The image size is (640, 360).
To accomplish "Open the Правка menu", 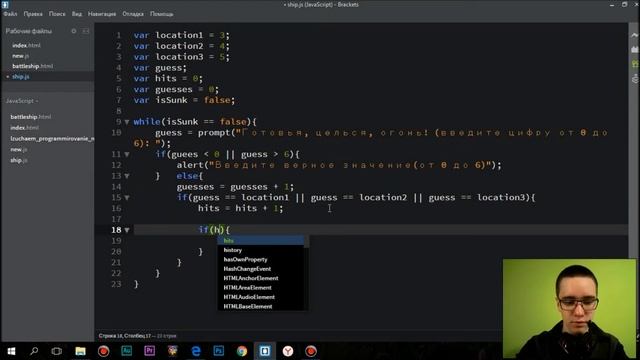I will tap(33, 14).
